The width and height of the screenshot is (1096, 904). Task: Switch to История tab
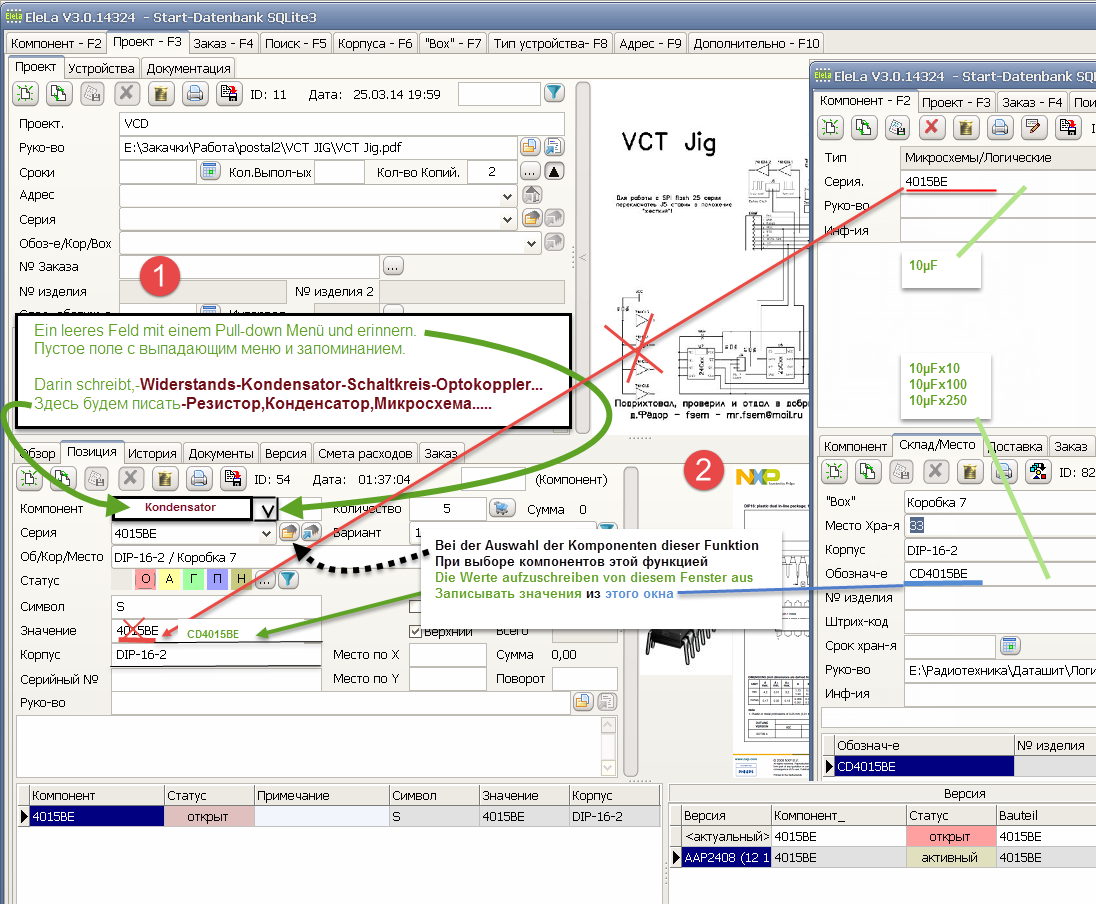pyautogui.click(x=152, y=453)
